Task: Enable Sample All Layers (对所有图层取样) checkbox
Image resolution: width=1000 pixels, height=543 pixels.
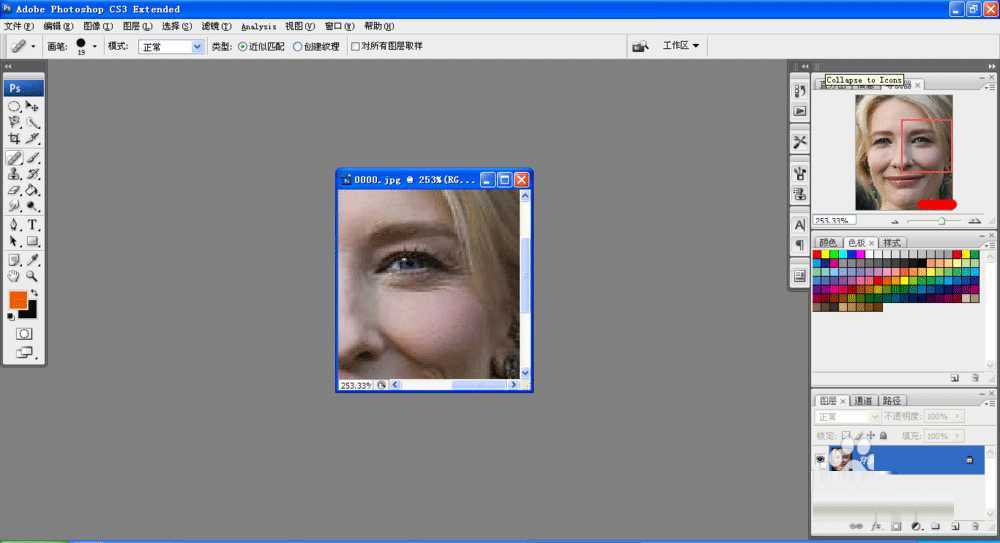Action: point(355,47)
